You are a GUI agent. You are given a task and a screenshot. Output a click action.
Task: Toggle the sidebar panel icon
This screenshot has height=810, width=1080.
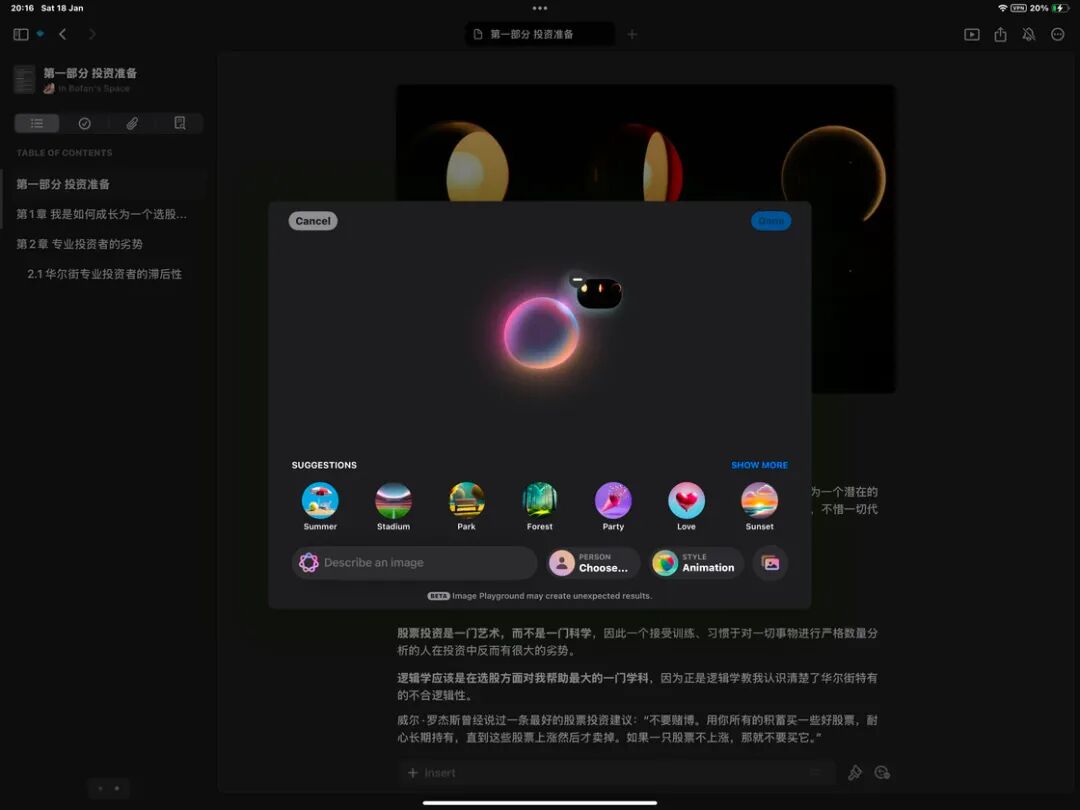click(x=21, y=34)
